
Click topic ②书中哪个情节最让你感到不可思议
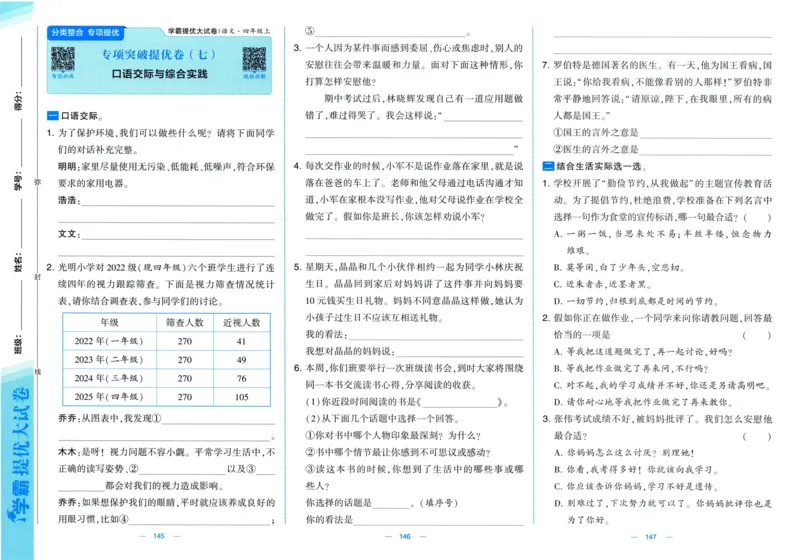[x=398, y=452]
